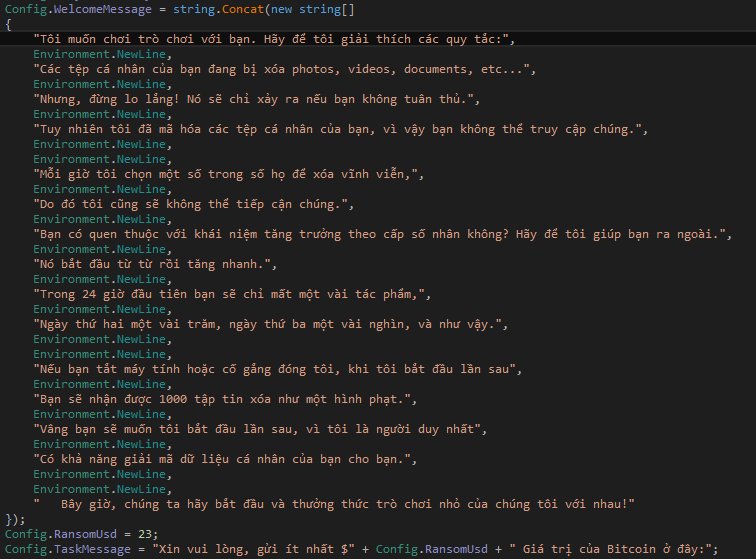Click the line starting "Vâng bạn sẽ muốn tôi"

pos(260,429)
